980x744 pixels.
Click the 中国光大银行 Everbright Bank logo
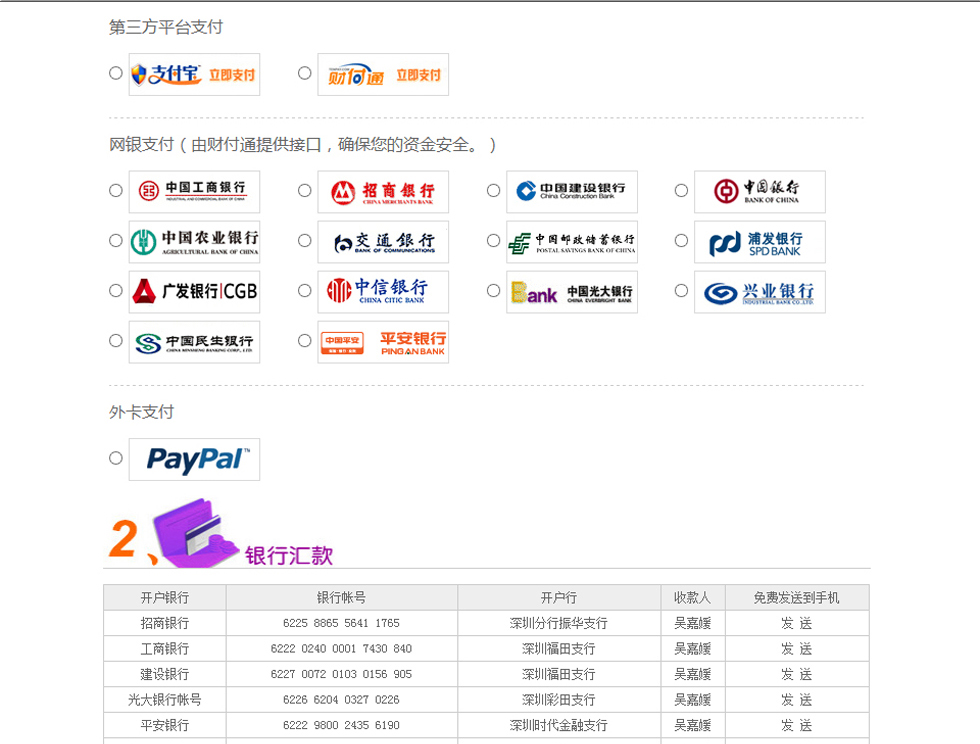point(572,292)
